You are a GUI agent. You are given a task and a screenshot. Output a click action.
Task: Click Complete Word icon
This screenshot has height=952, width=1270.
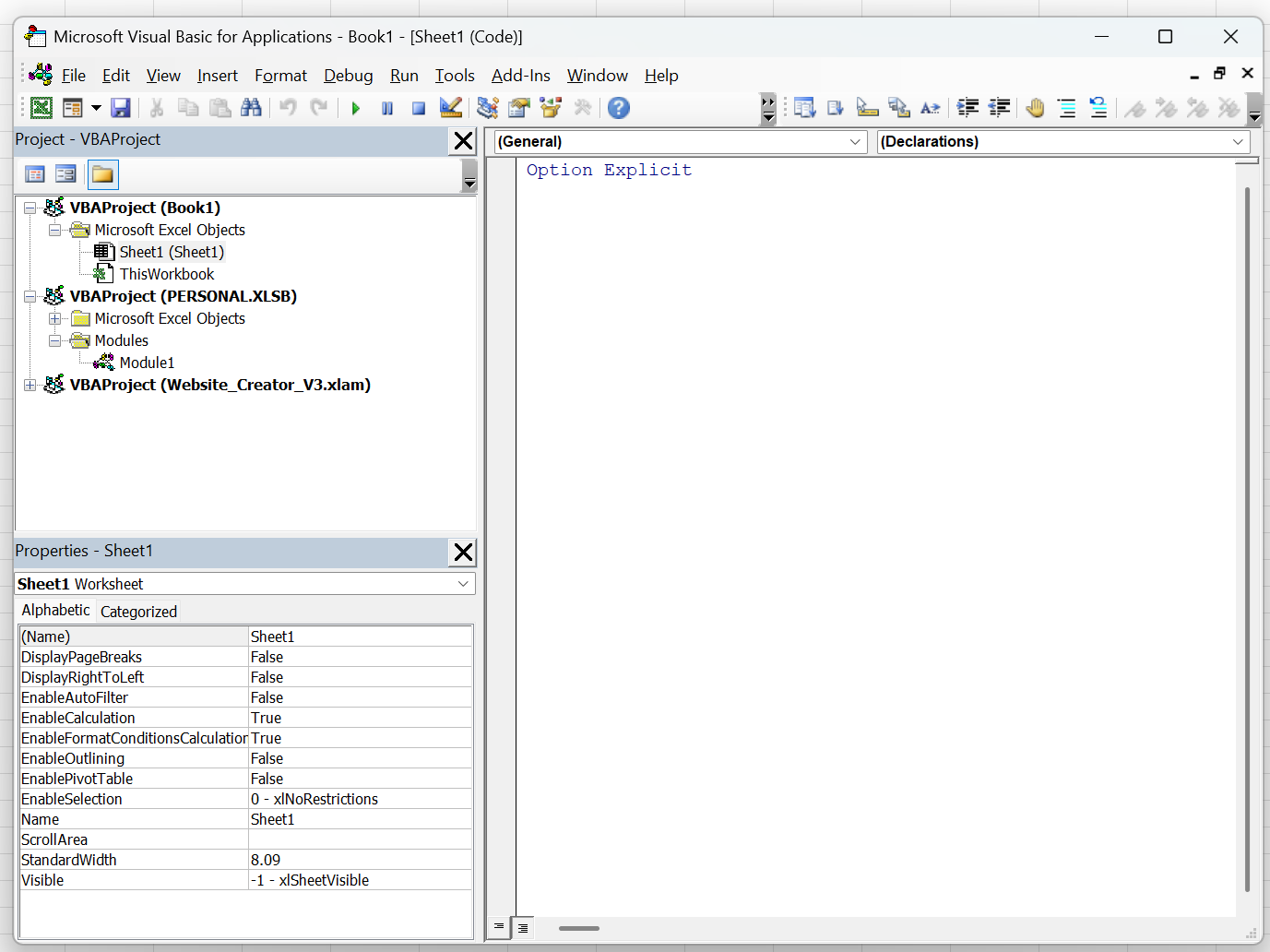coord(930,108)
